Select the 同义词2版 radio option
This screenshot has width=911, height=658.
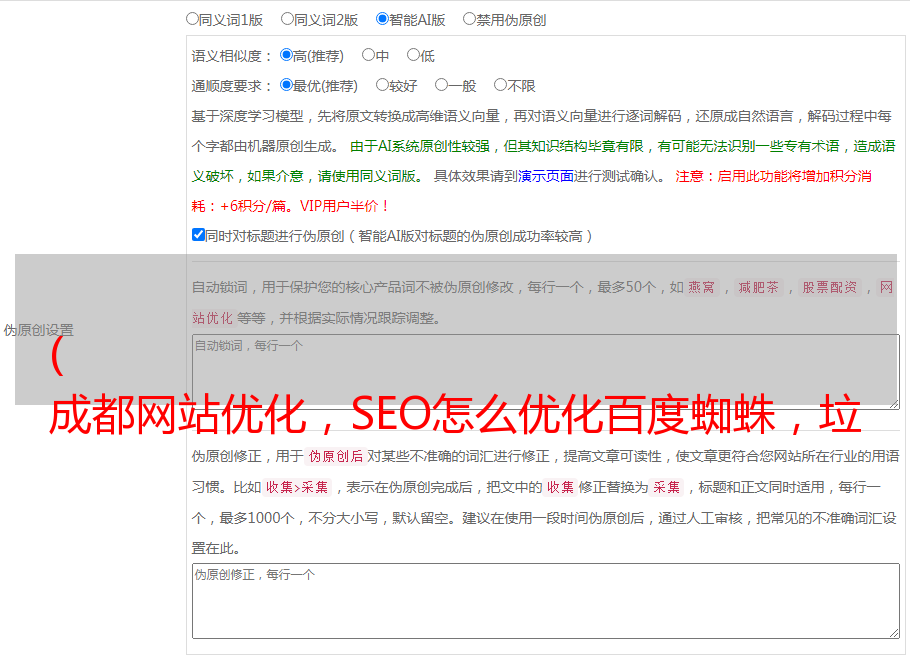point(287,19)
